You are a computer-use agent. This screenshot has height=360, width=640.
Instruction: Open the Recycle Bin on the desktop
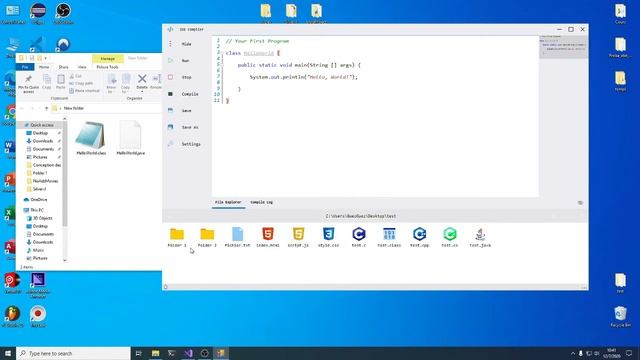[x=620, y=317]
